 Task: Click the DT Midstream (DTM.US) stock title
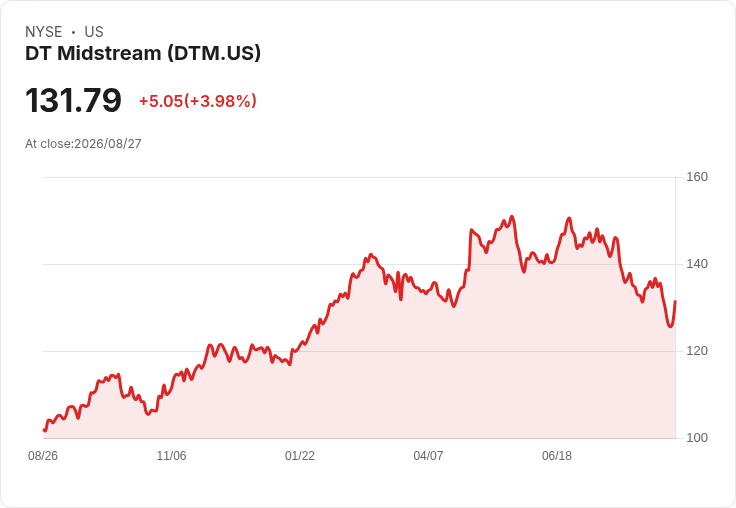pos(143,54)
